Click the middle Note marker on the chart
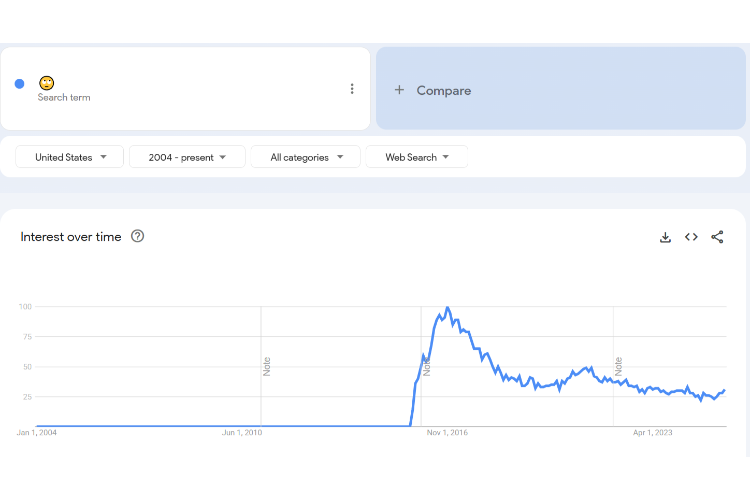 coord(427,366)
